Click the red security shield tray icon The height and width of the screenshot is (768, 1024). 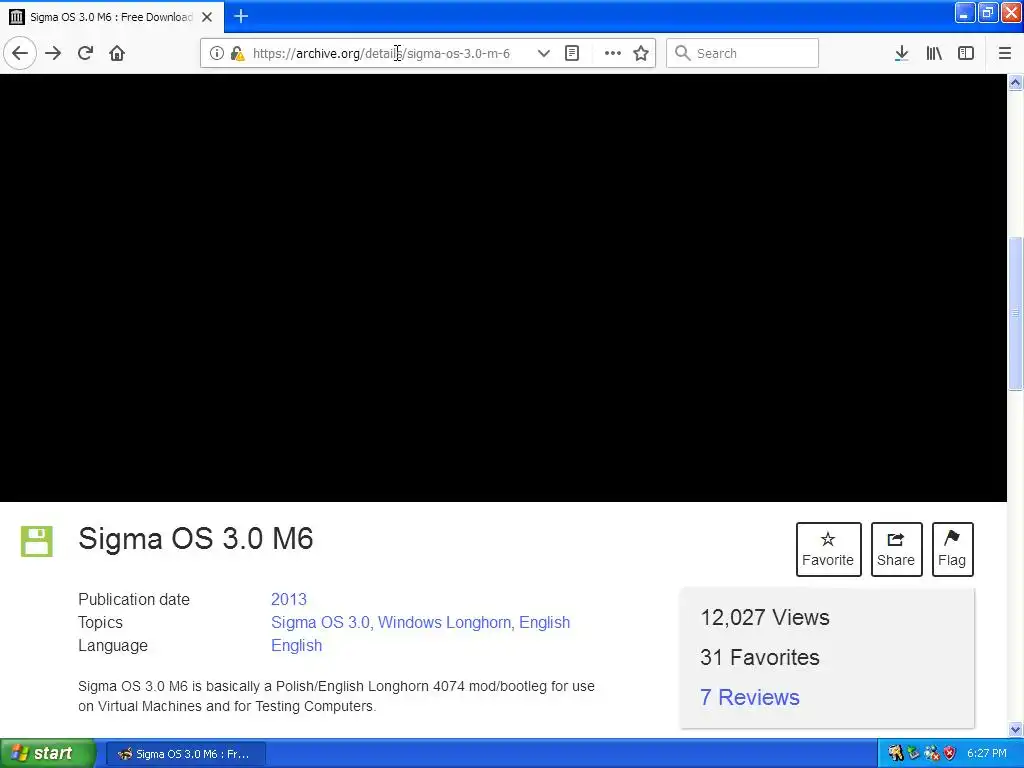(950, 754)
